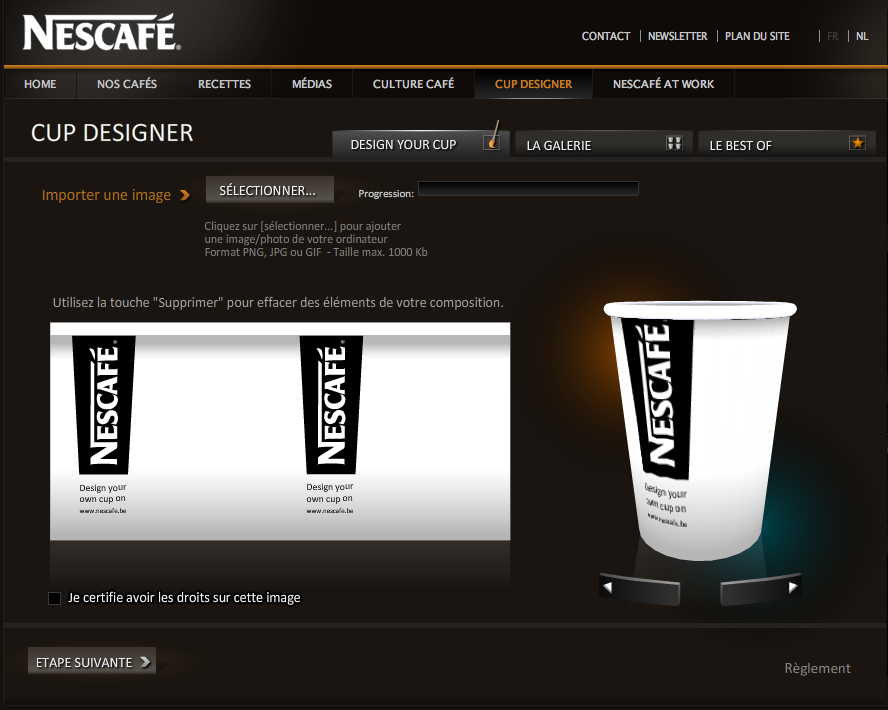Viewport: 888px width, 710px height.
Task: Click the 'Progression:' label
Action: point(386,194)
